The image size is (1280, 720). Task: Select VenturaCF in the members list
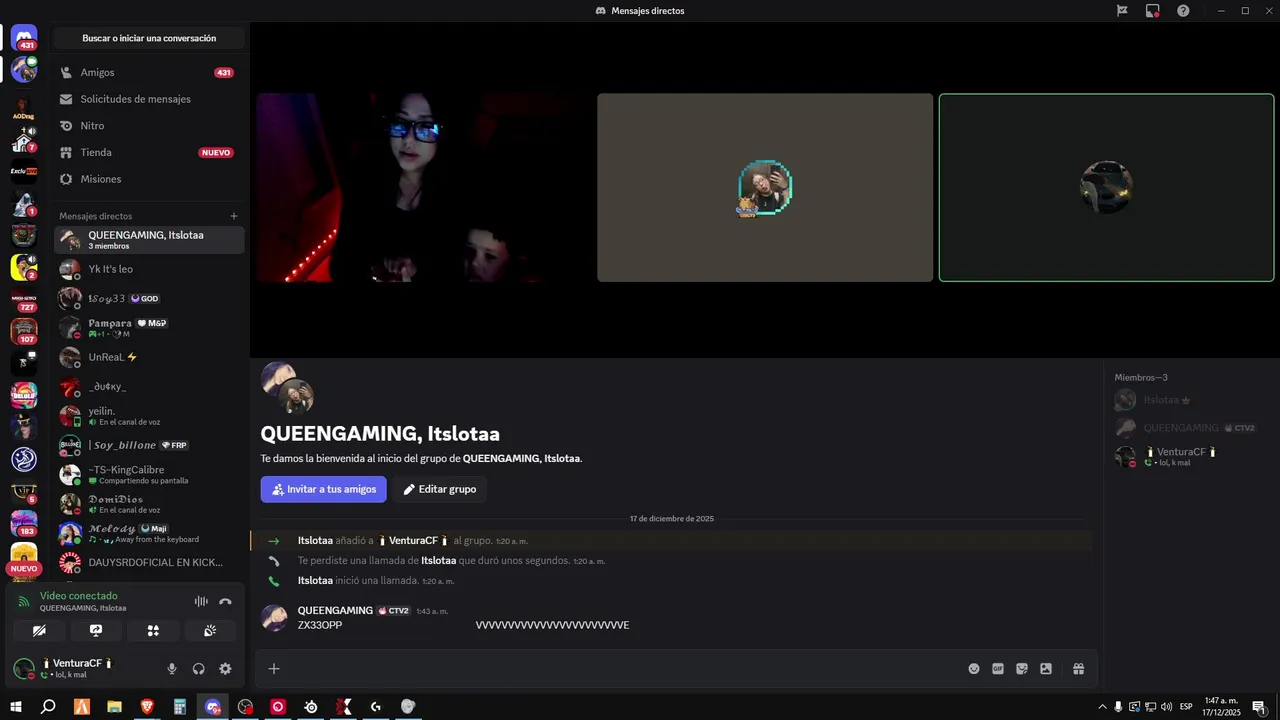click(1190, 456)
